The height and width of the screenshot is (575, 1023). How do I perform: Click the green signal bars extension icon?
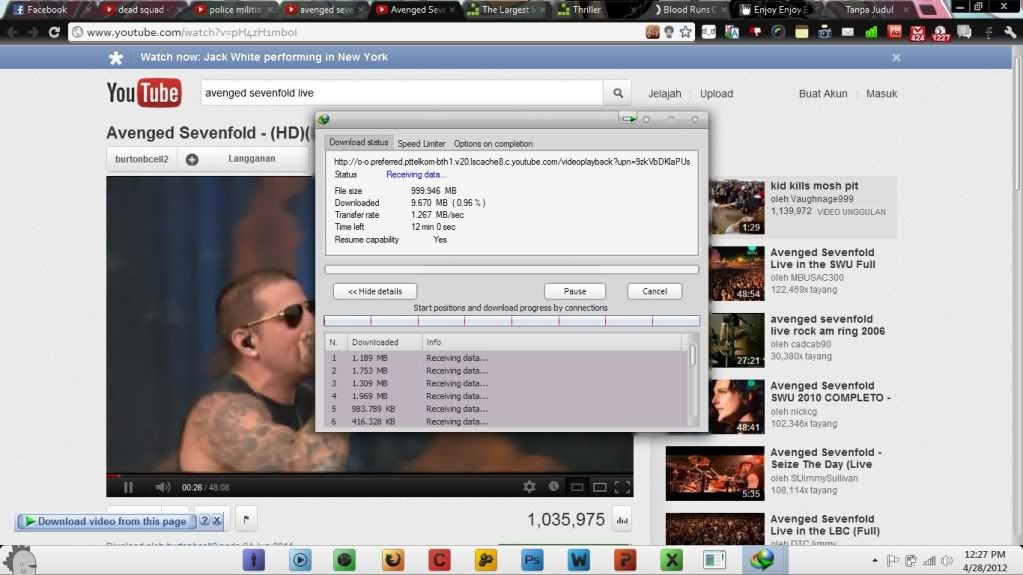click(871, 32)
